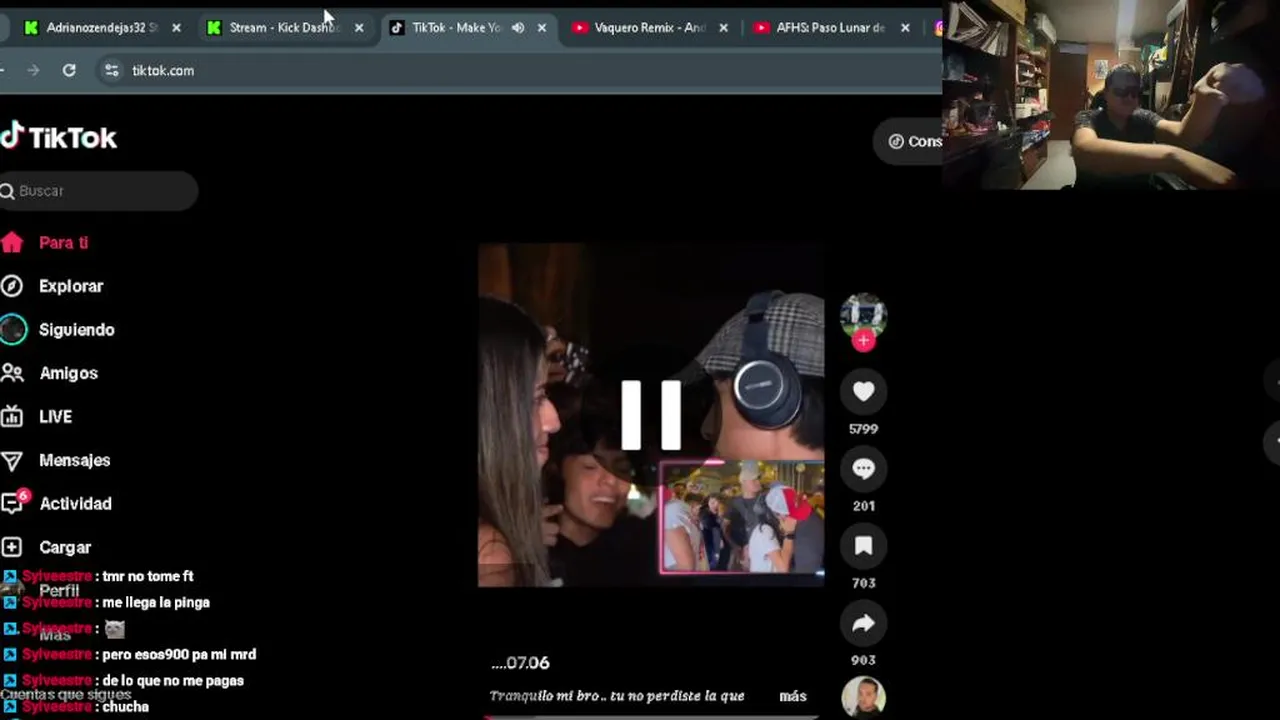Go forward in browser history
Image resolution: width=1280 pixels, height=720 pixels.
click(x=33, y=70)
